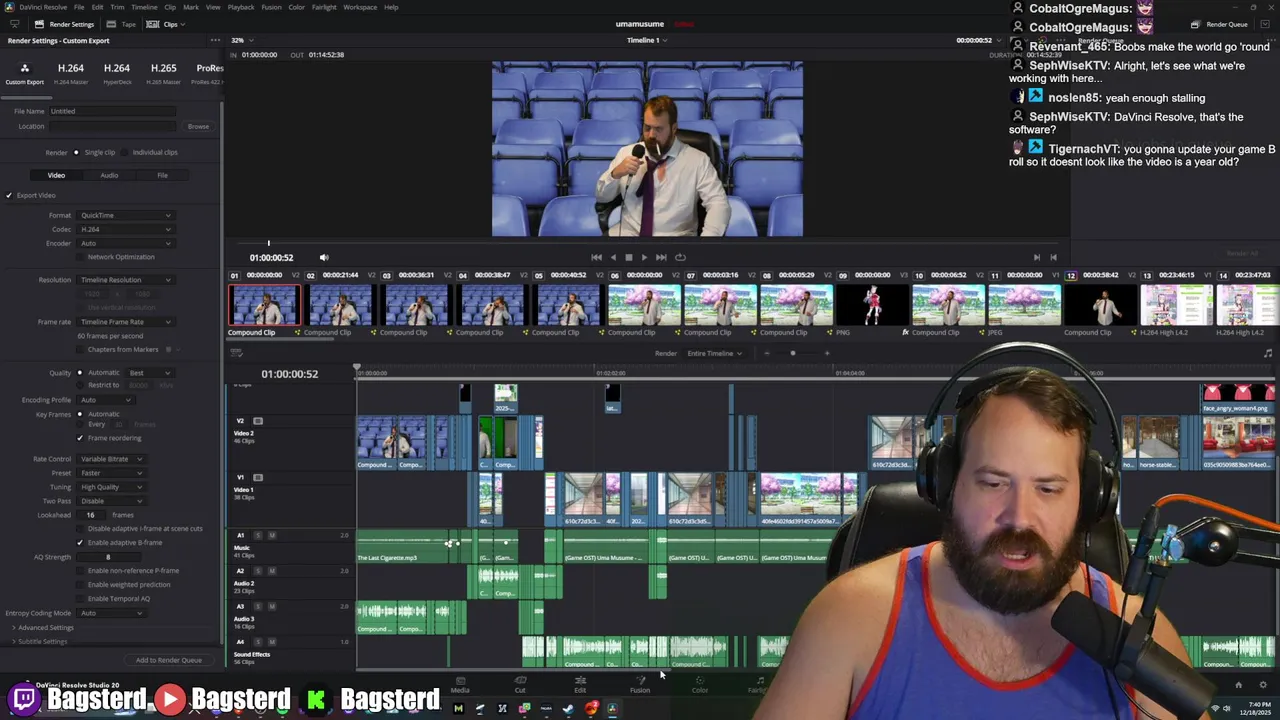Open the Workspace menu
Viewport: 1280px width, 720px height.
[x=360, y=7]
